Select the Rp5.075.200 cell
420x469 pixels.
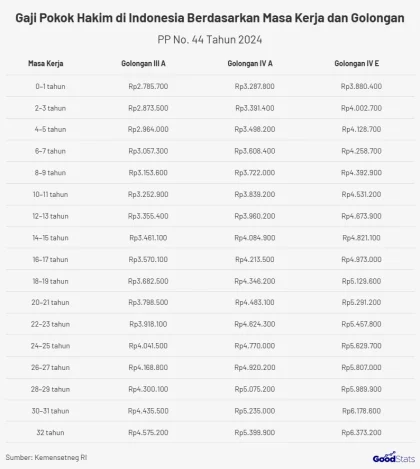[x=255, y=389]
